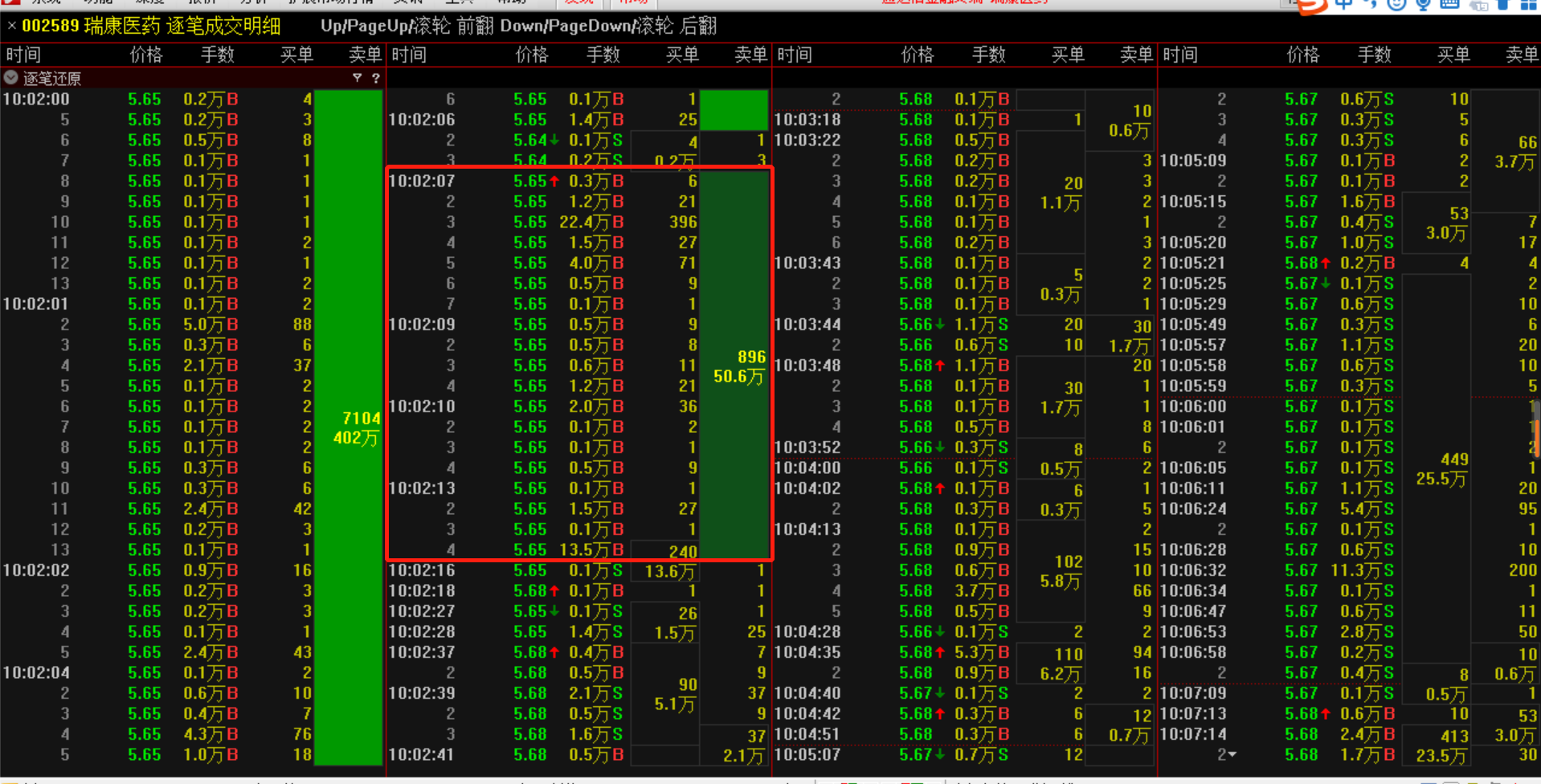Click the 时间 header in the fourth column group

[1179, 55]
